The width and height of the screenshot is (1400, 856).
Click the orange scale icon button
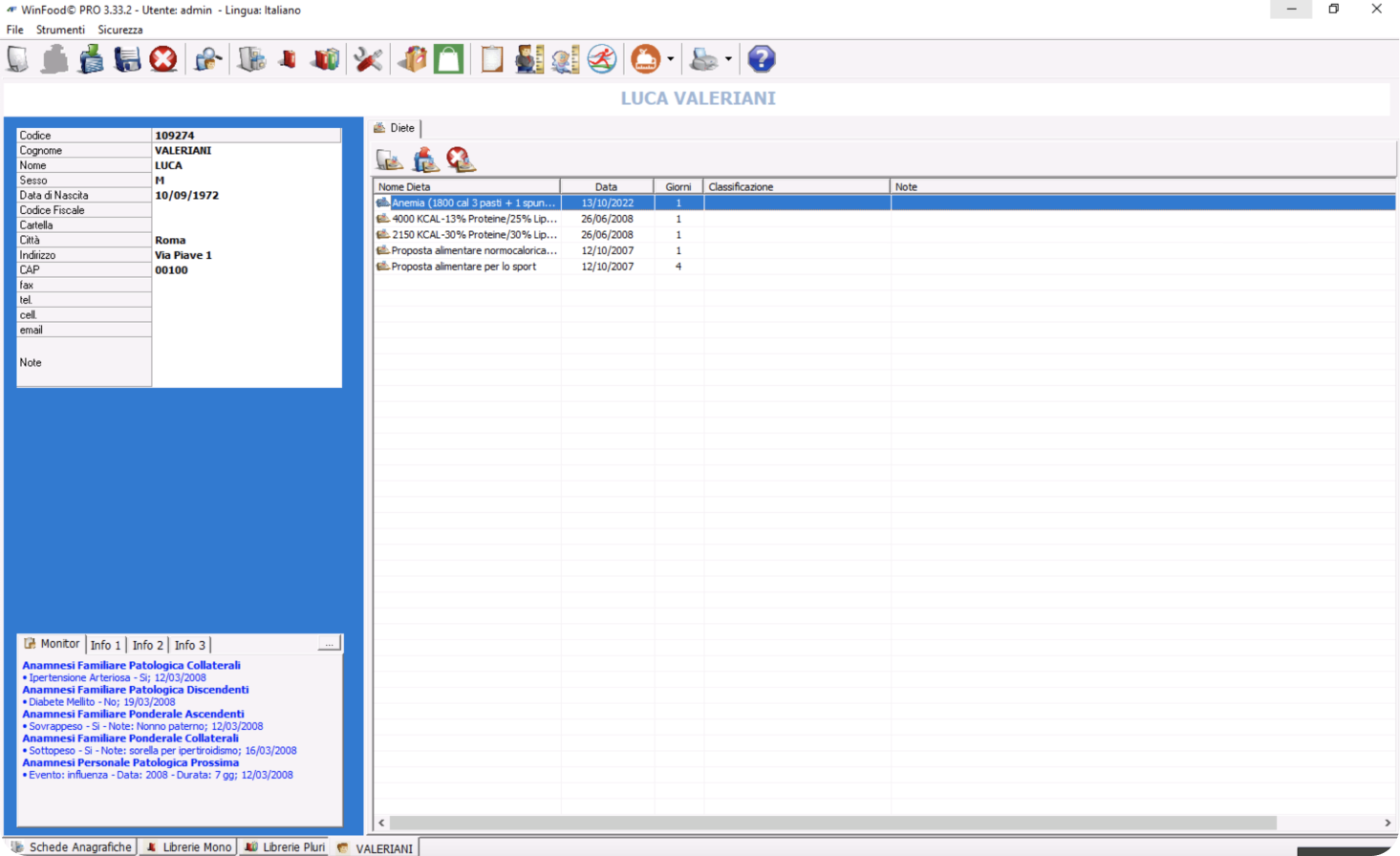click(646, 59)
